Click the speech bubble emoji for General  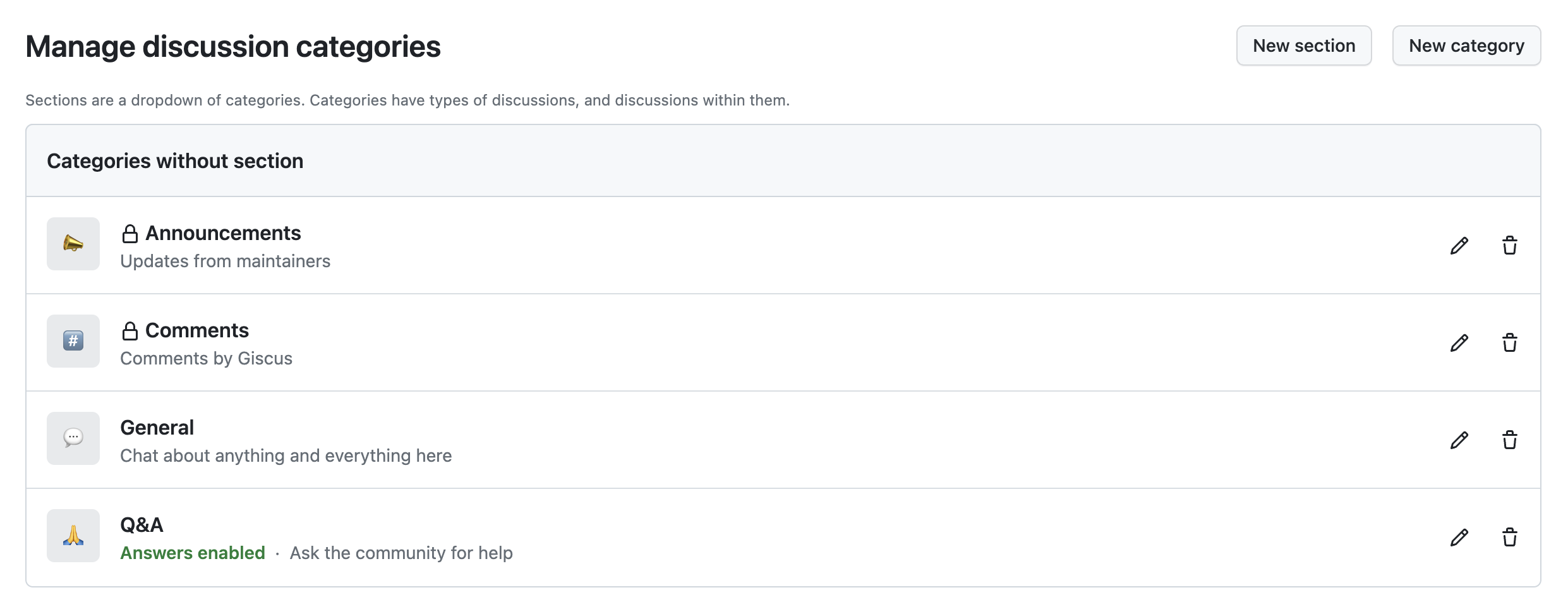[73, 438]
